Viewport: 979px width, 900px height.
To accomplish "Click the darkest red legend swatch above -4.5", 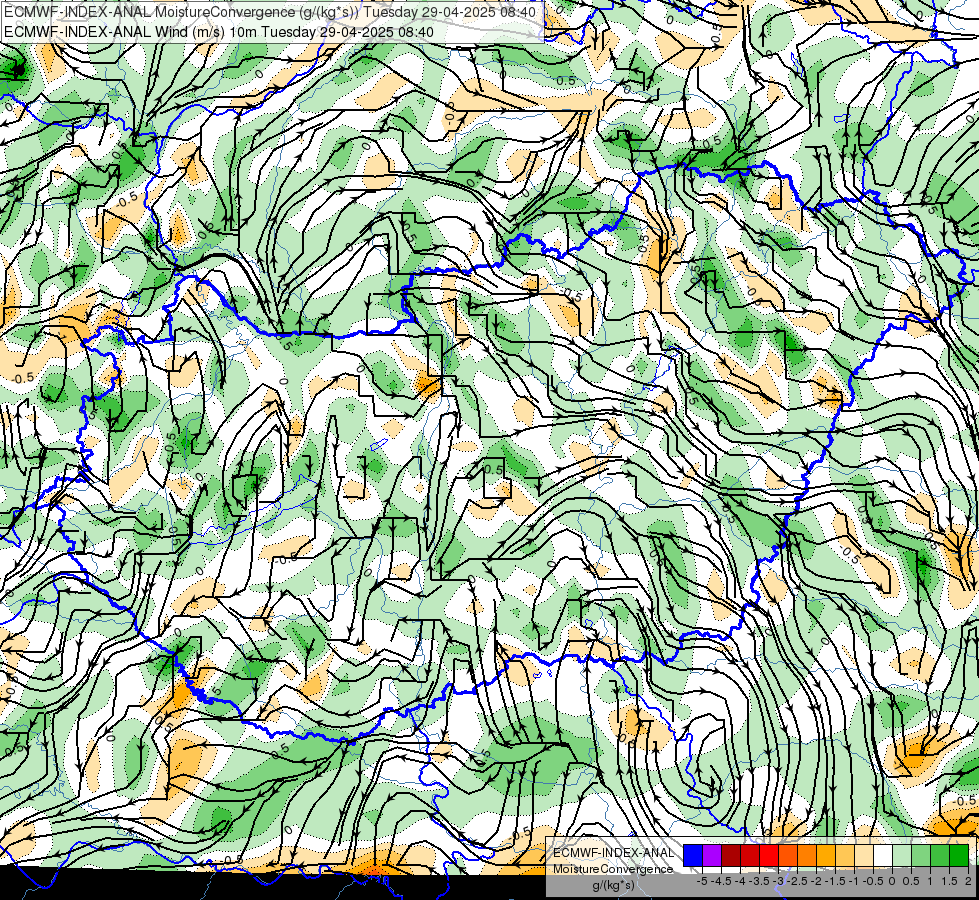I will [731, 856].
